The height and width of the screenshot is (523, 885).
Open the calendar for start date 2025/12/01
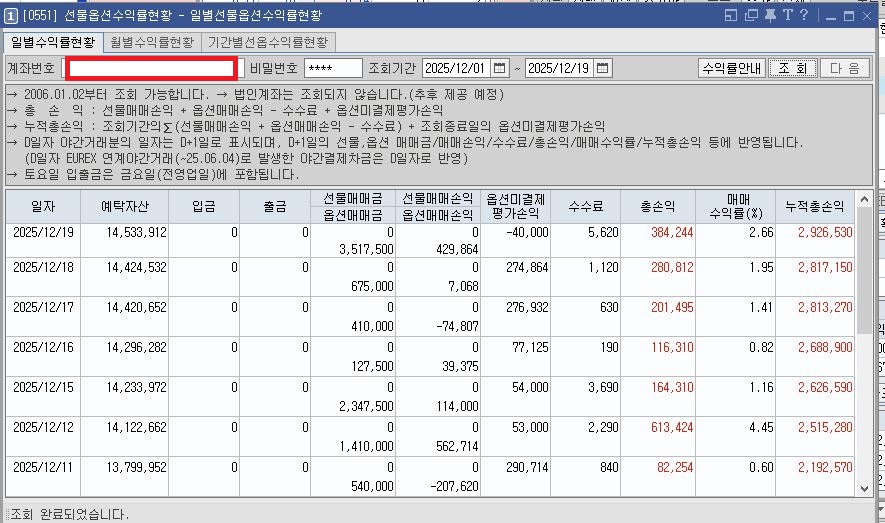point(499,68)
